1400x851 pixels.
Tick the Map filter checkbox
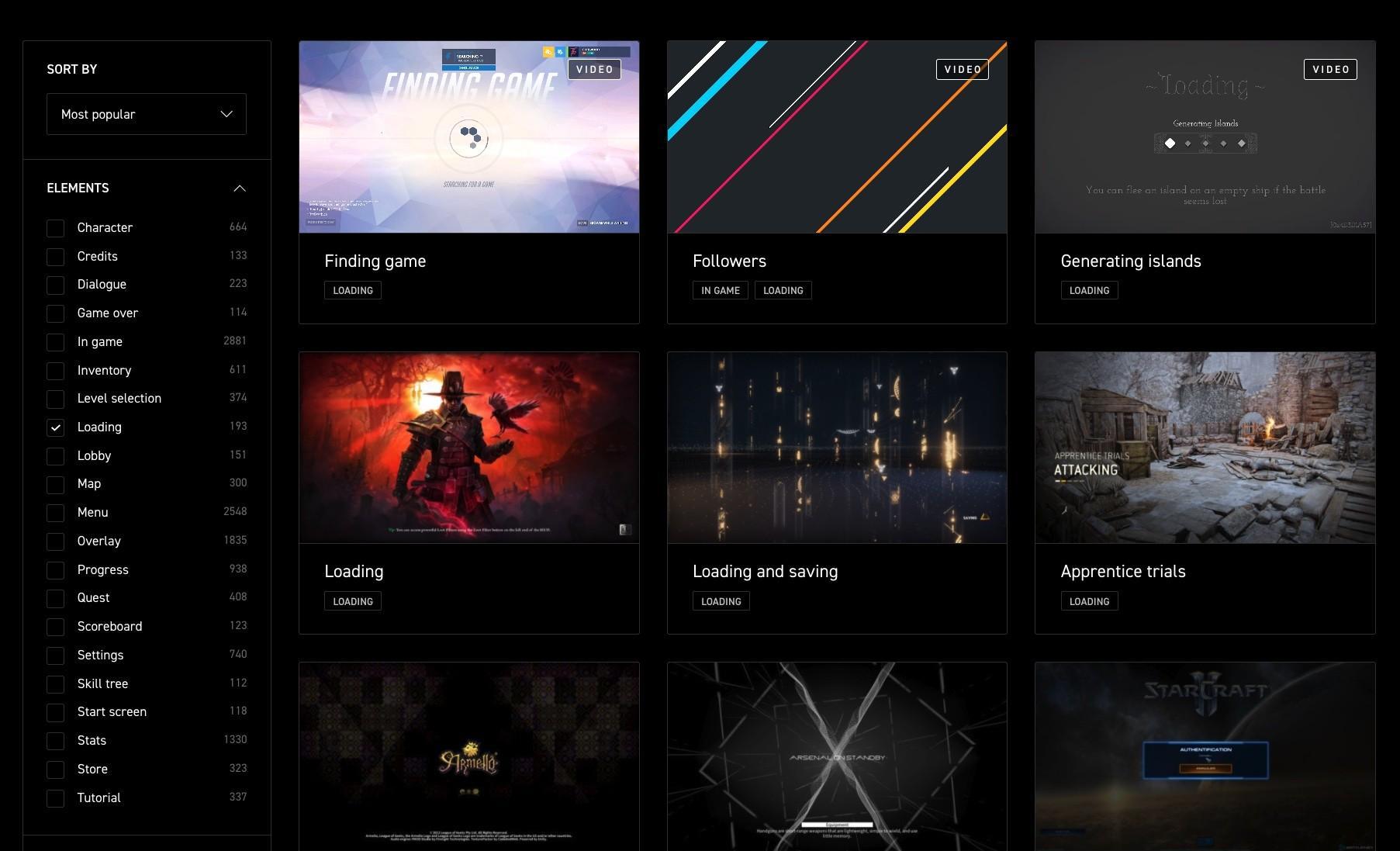pos(55,484)
